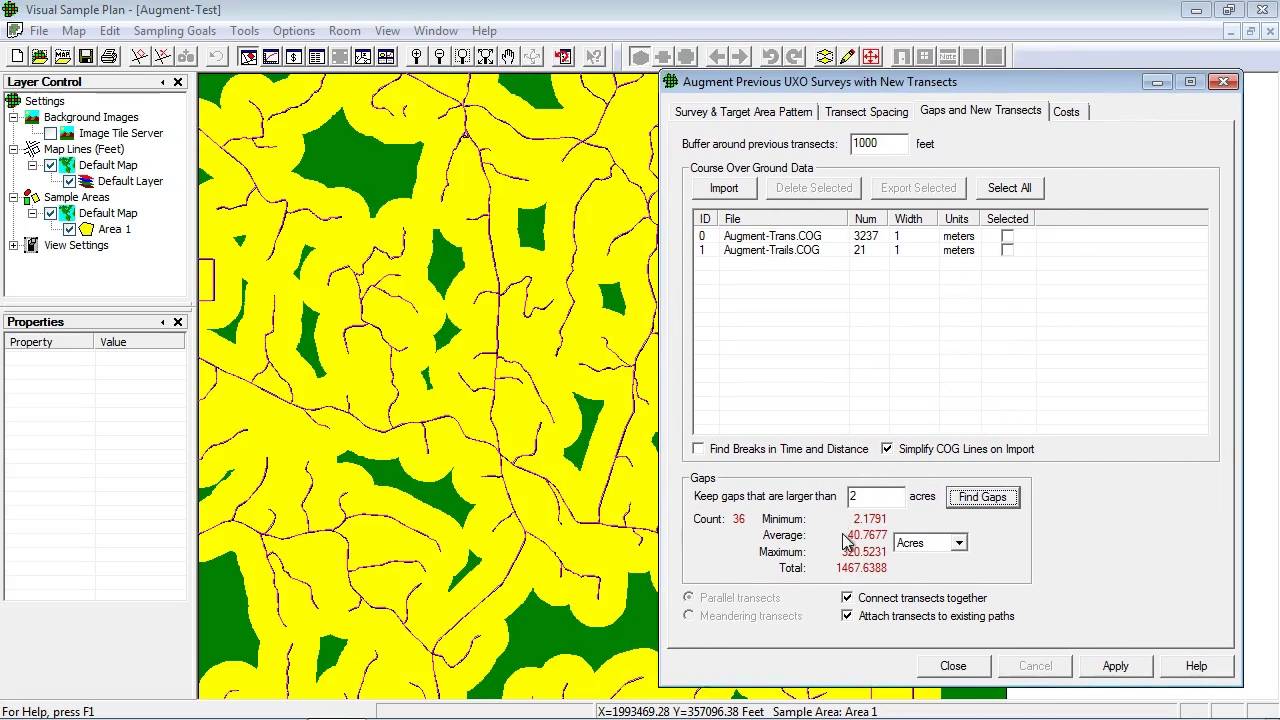
Task: Click the yellow layers toolbar icon
Action: click(825, 57)
